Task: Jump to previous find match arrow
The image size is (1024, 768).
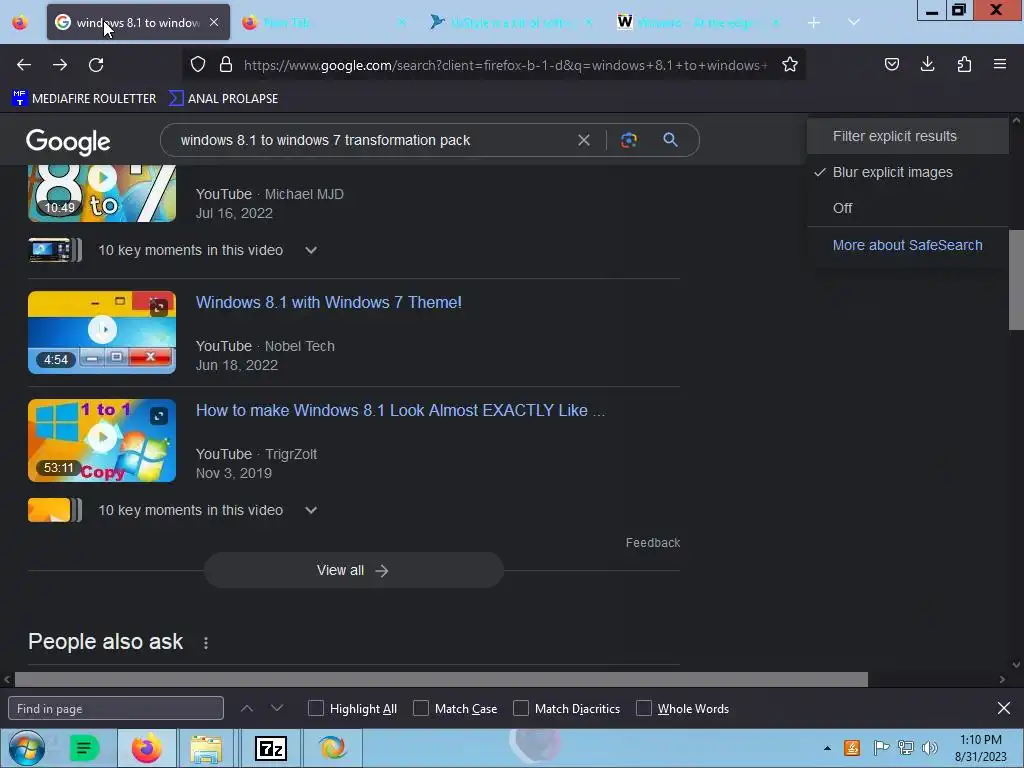Action: click(247, 708)
